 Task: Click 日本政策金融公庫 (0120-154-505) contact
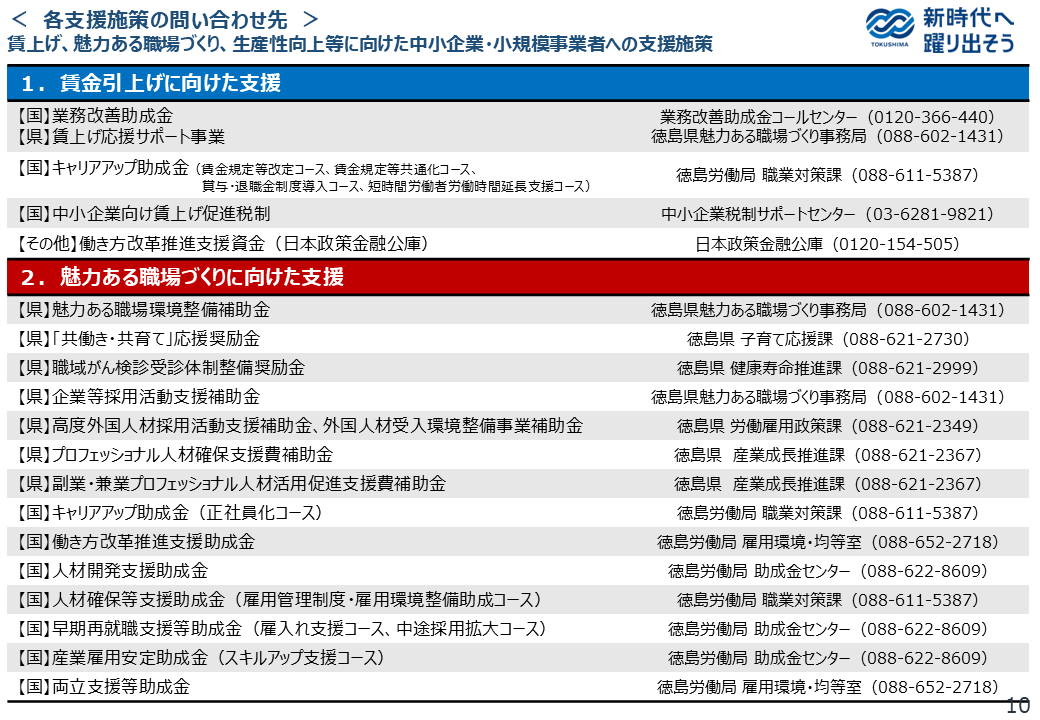point(827,244)
